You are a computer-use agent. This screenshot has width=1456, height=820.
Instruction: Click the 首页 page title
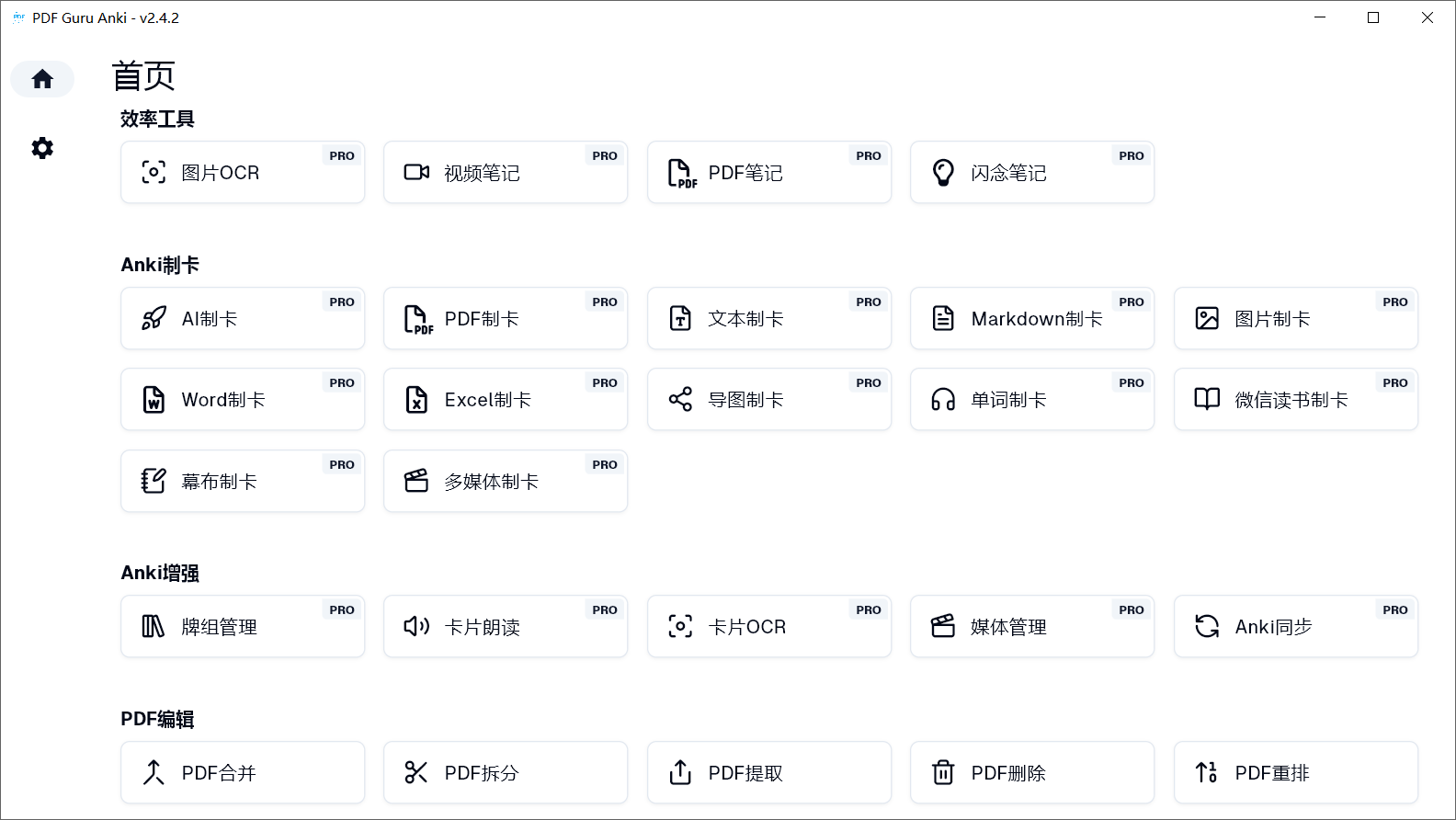pyautogui.click(x=143, y=75)
